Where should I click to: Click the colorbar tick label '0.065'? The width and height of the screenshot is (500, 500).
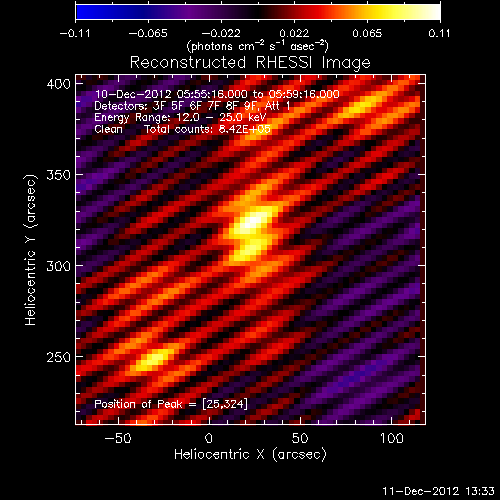pyautogui.click(x=367, y=33)
